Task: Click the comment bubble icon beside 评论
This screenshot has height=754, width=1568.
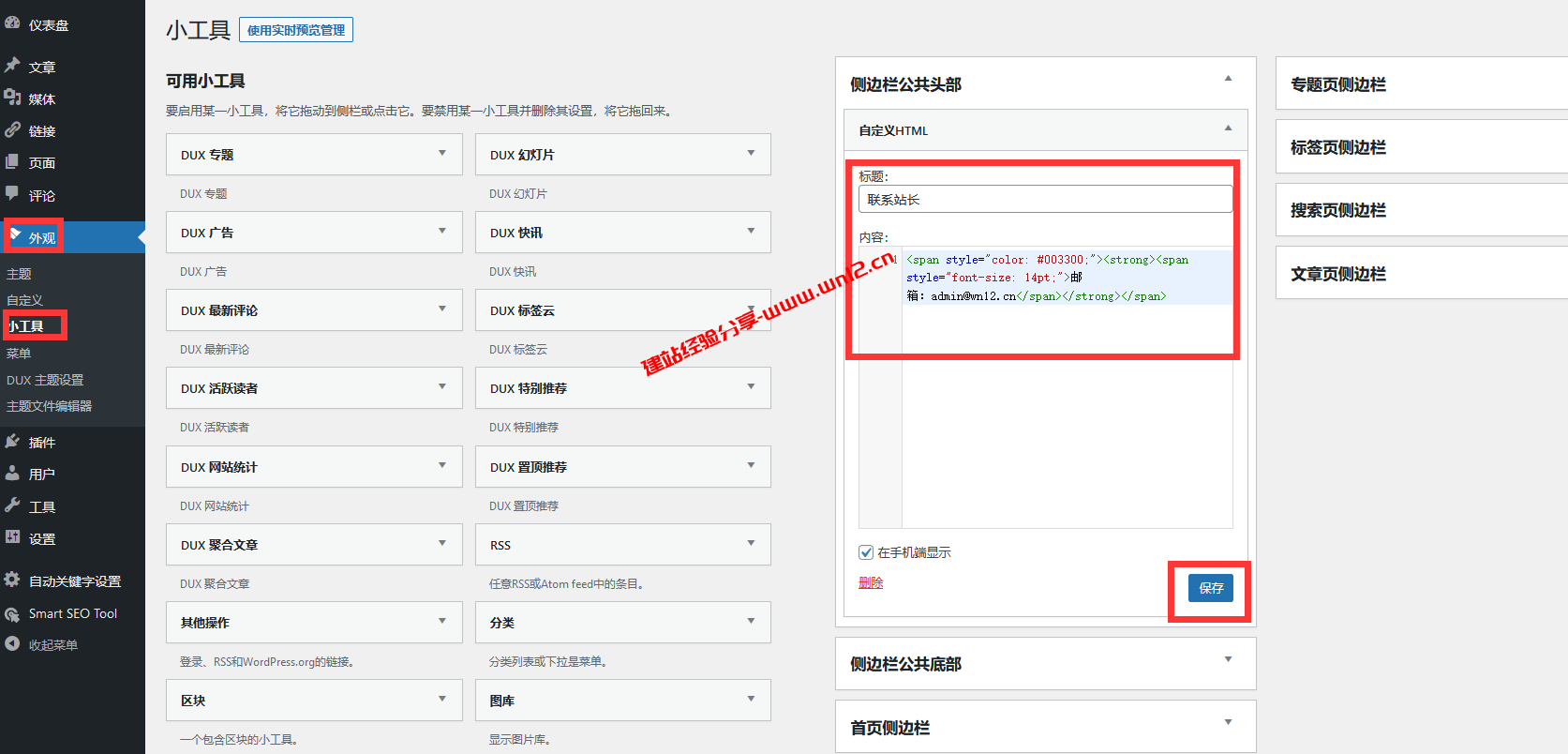Action: (12, 194)
